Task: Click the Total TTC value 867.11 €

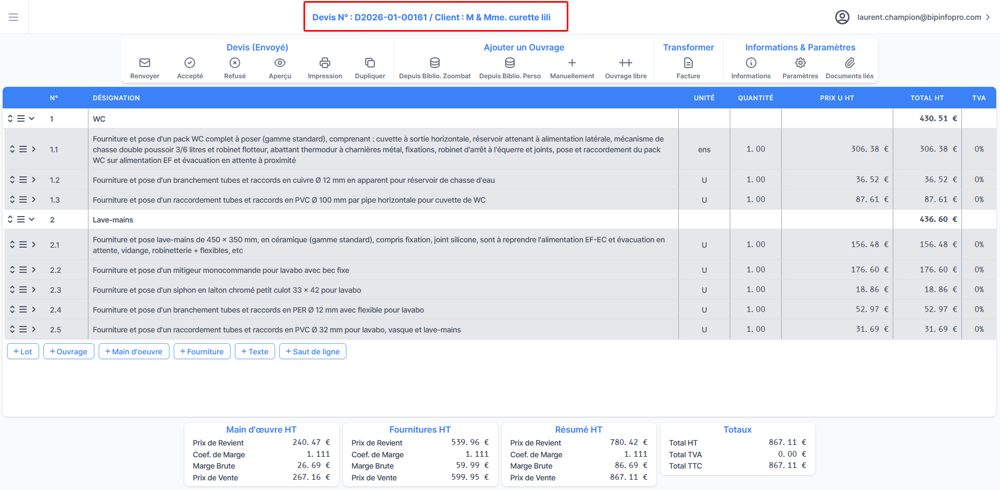Action: tap(787, 466)
